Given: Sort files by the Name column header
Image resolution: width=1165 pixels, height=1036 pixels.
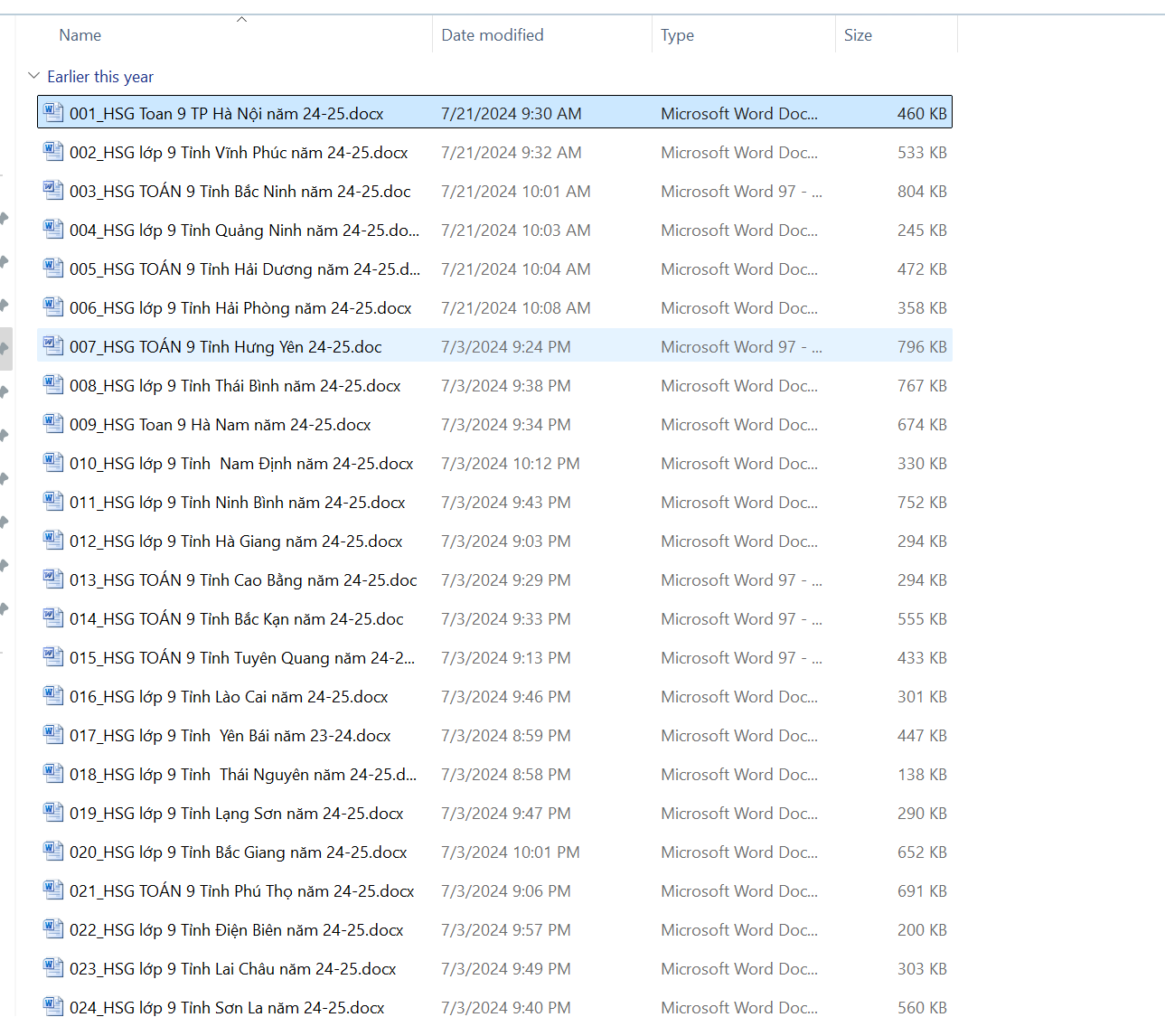Looking at the screenshot, I should click(x=80, y=35).
